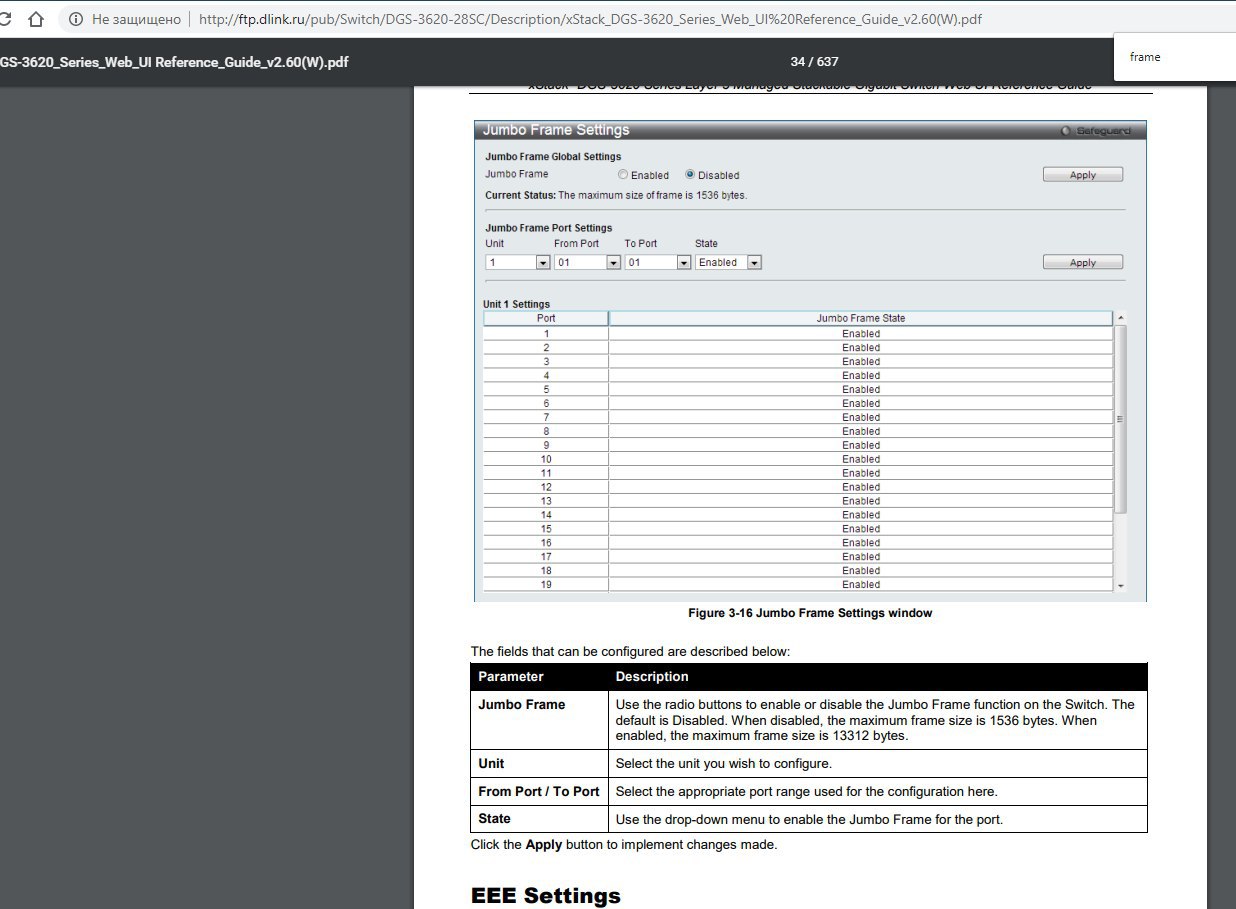Click the Port column header

(546, 318)
